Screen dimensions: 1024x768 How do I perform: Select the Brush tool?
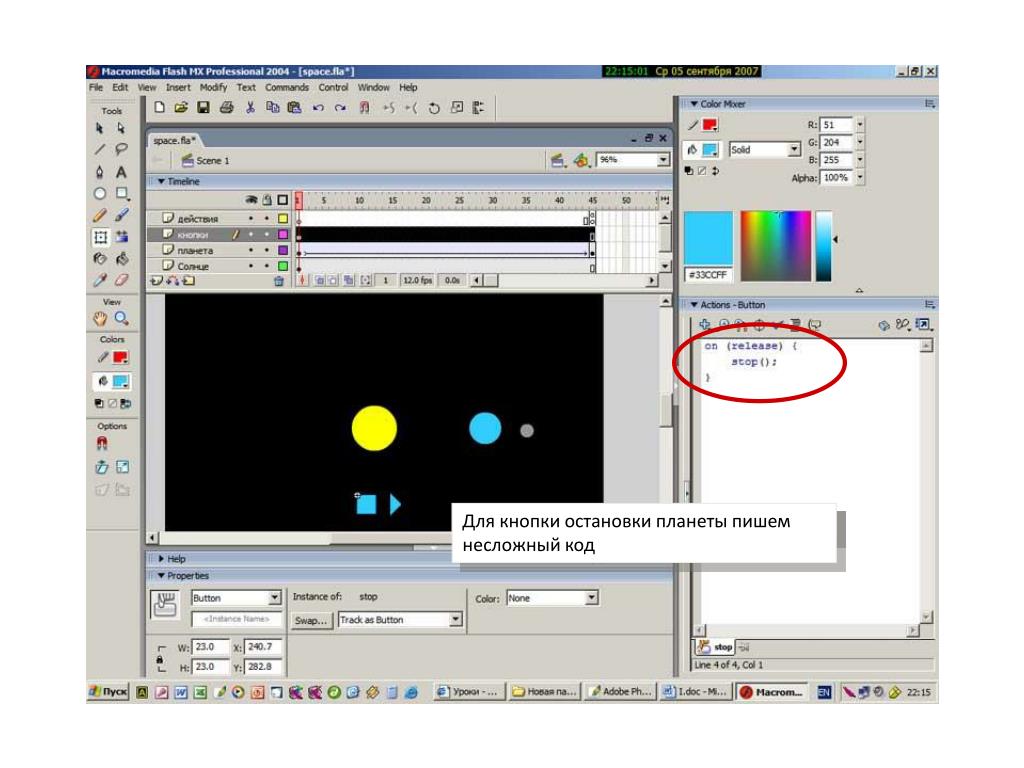coord(121,215)
